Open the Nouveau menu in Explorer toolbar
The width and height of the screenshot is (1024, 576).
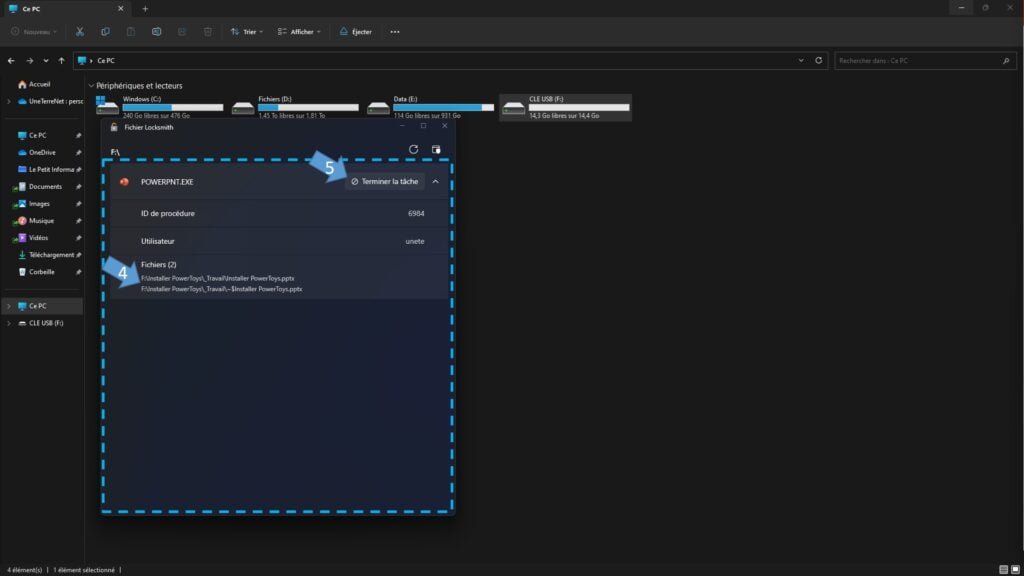[x=34, y=31]
